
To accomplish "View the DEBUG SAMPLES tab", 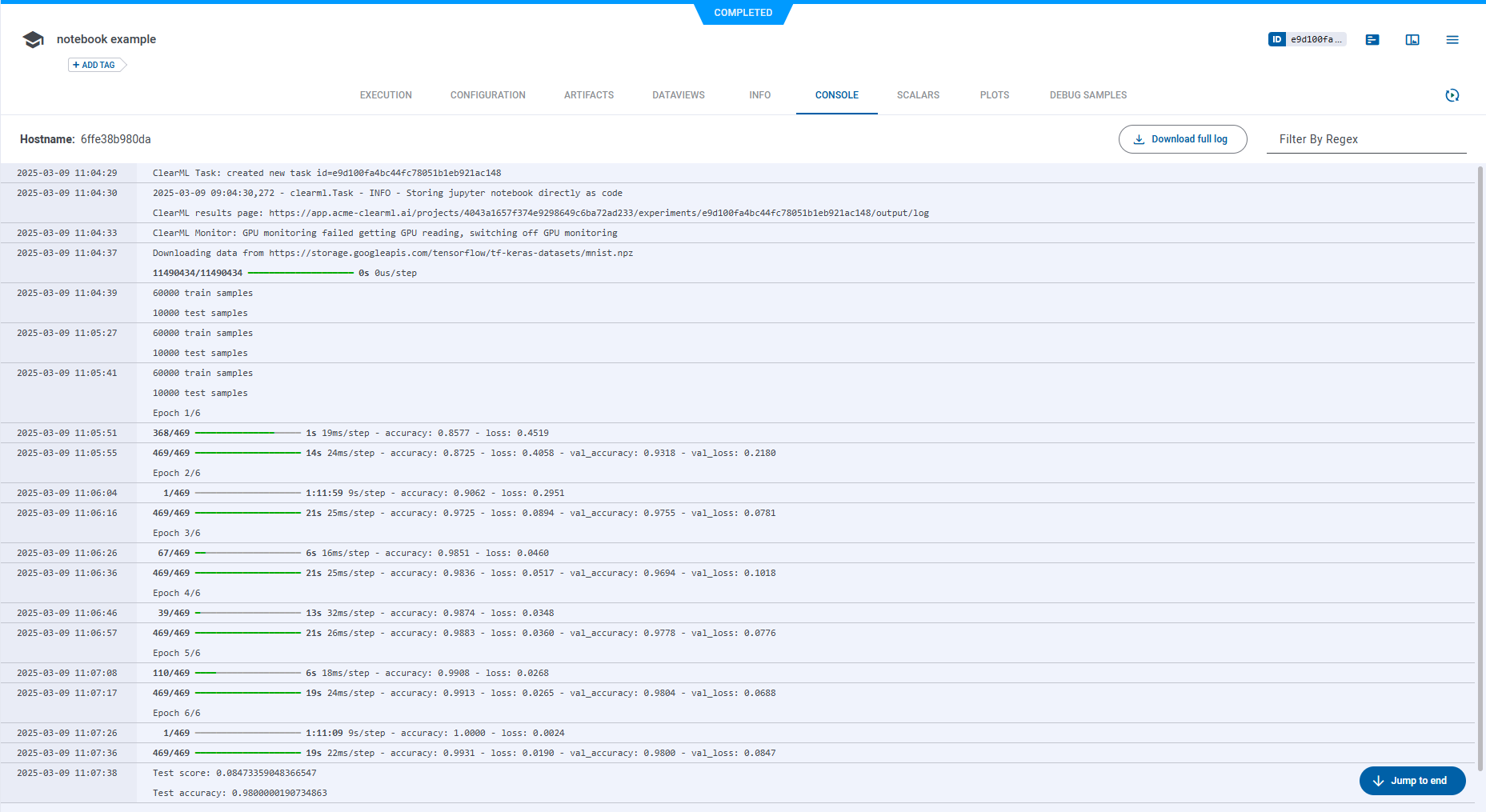I will tap(1087, 94).
